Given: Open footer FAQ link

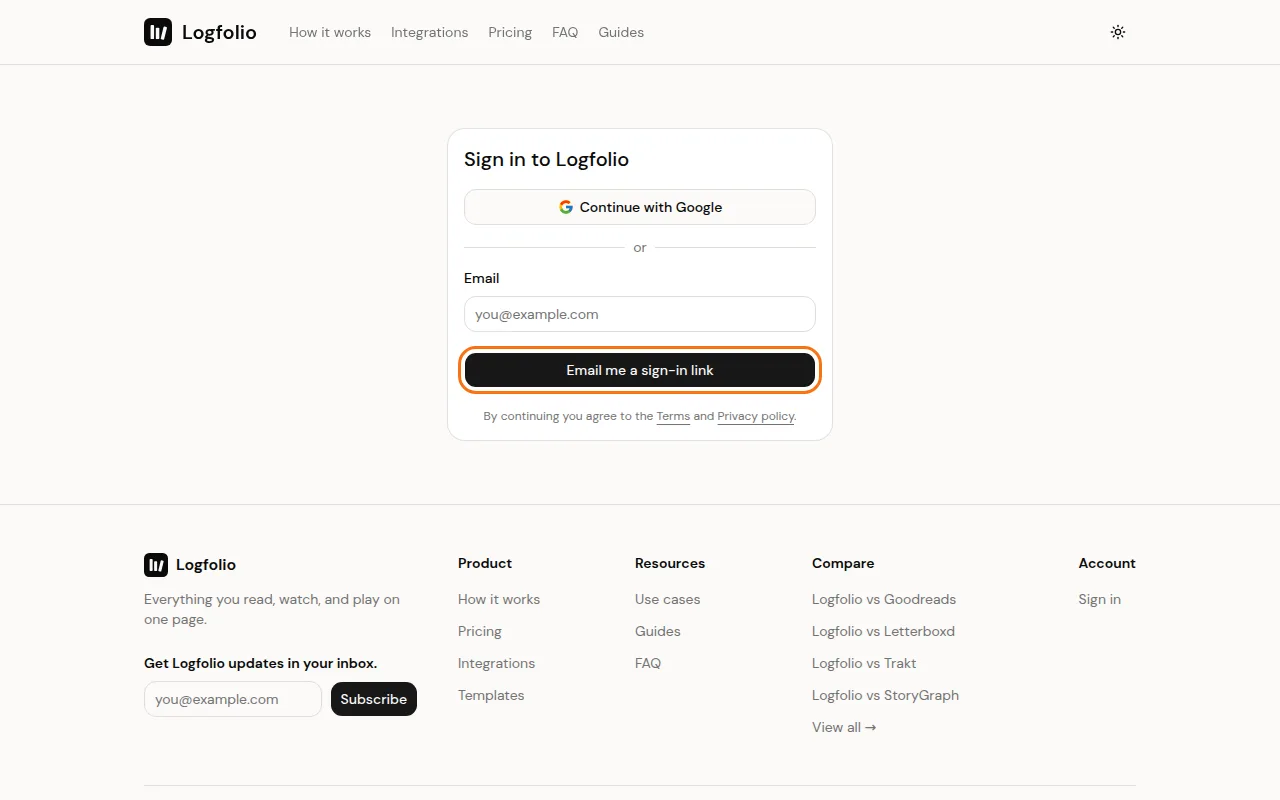Looking at the screenshot, I should tap(648, 663).
